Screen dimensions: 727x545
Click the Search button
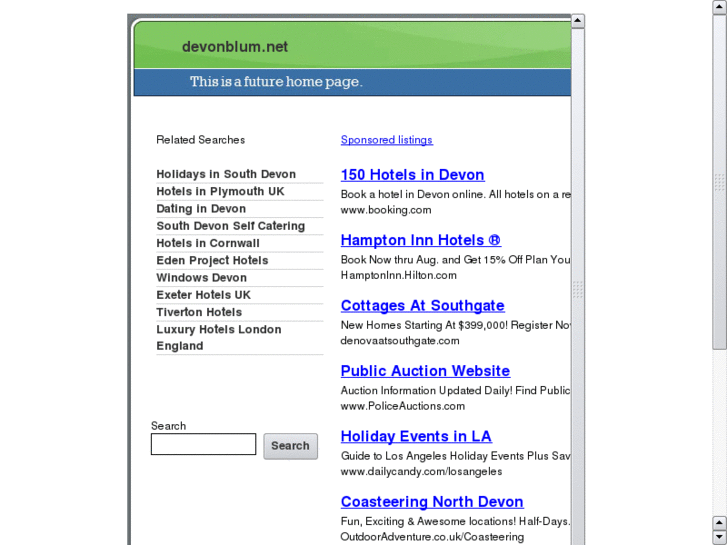tap(291, 446)
